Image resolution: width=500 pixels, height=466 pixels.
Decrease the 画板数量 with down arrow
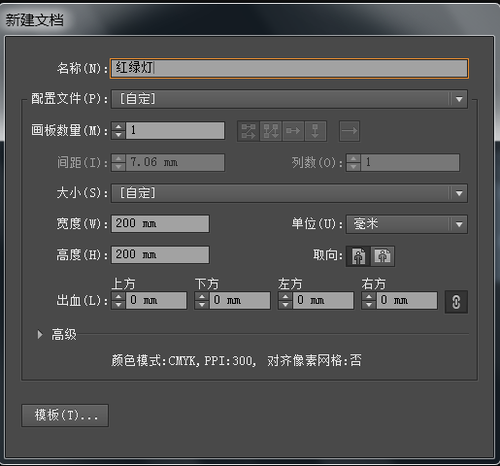(x=118, y=135)
